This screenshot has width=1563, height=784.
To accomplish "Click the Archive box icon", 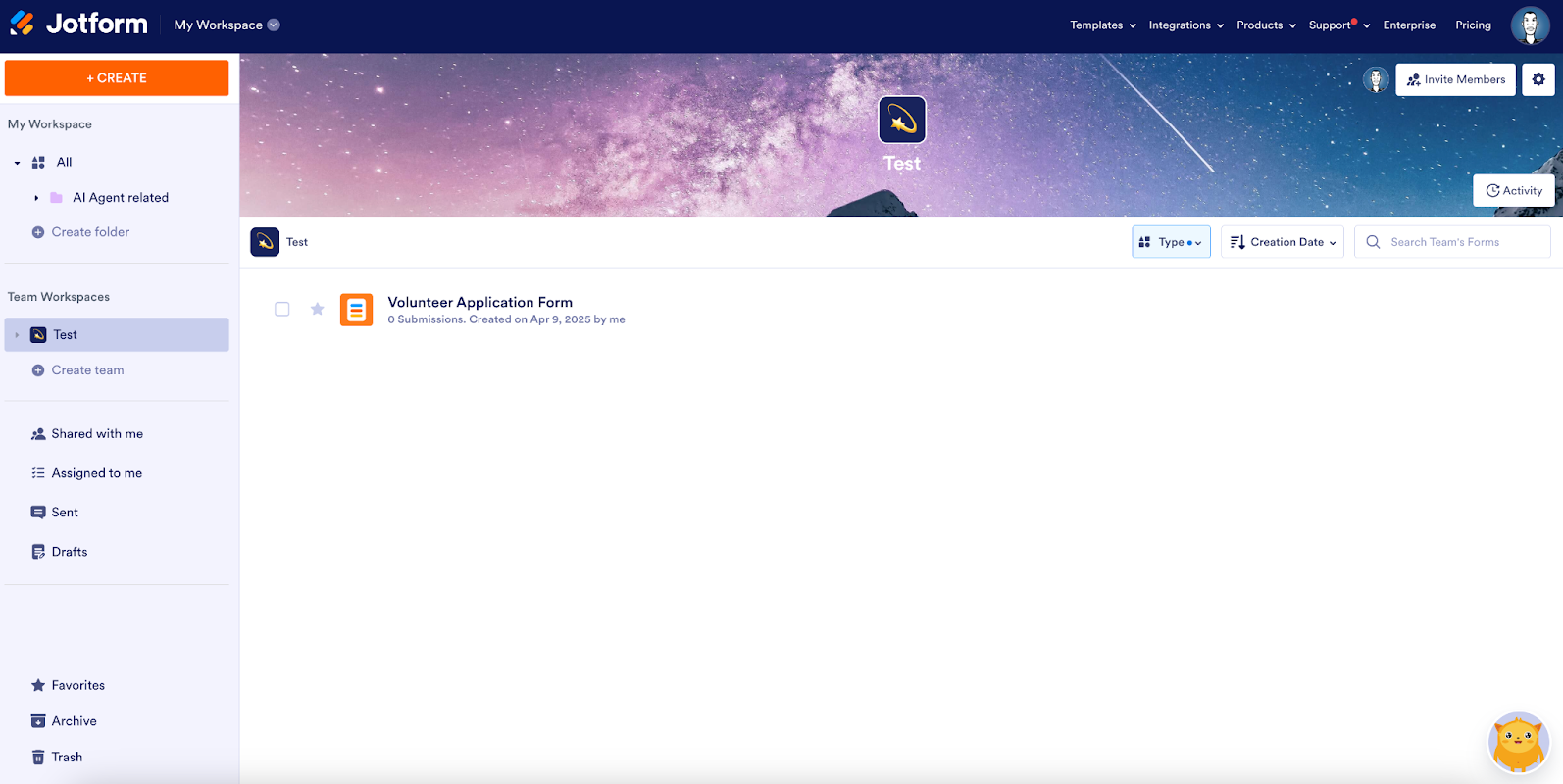I will (38, 721).
